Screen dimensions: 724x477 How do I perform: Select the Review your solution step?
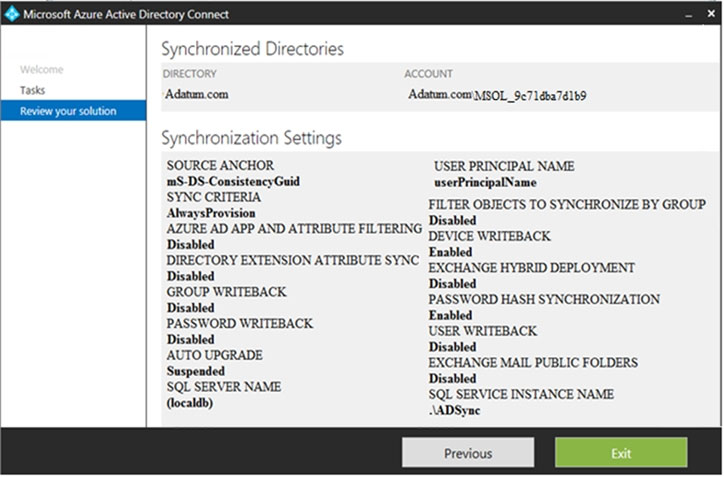[x=68, y=111]
